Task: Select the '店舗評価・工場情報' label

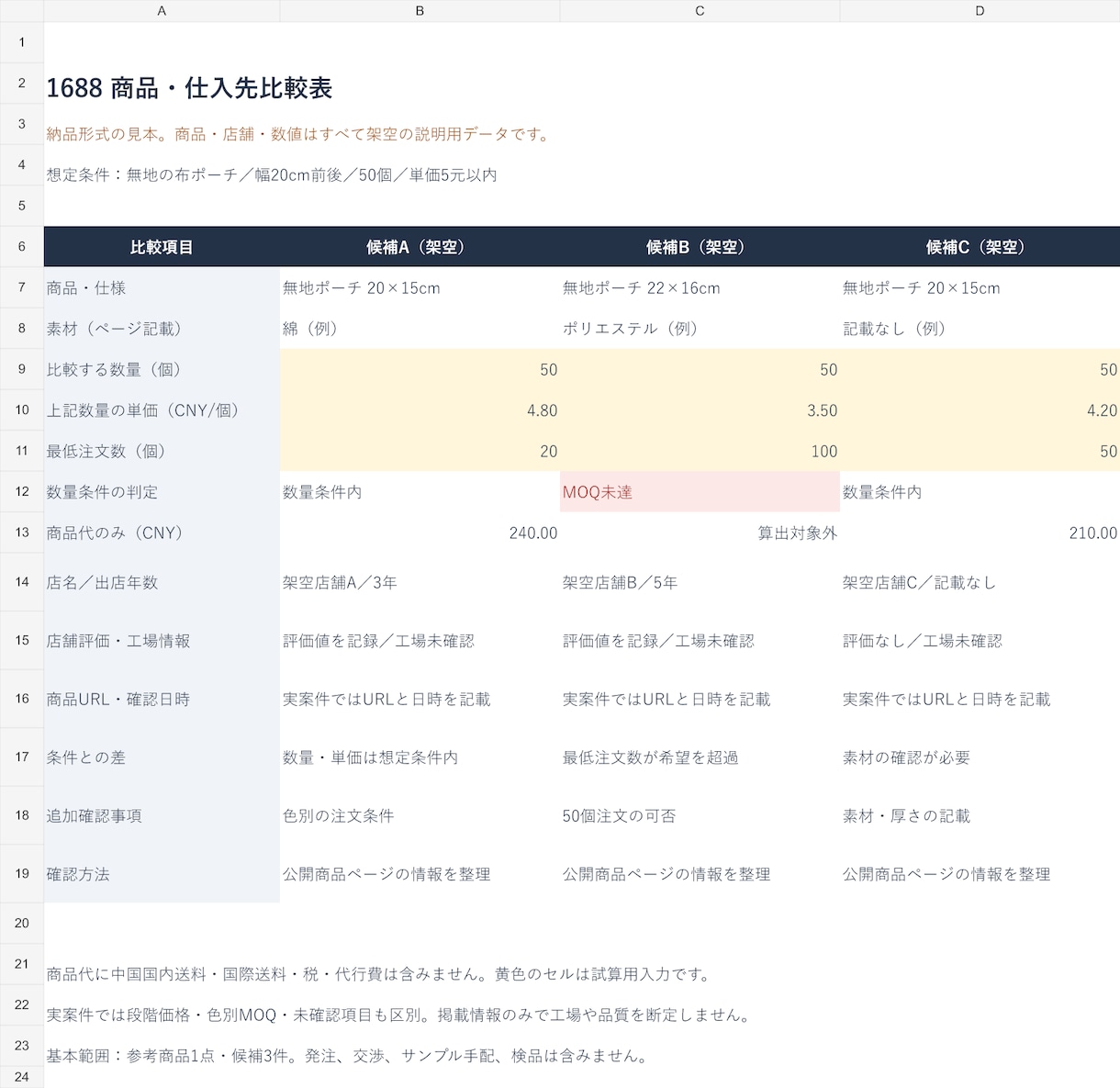Action: (x=162, y=640)
